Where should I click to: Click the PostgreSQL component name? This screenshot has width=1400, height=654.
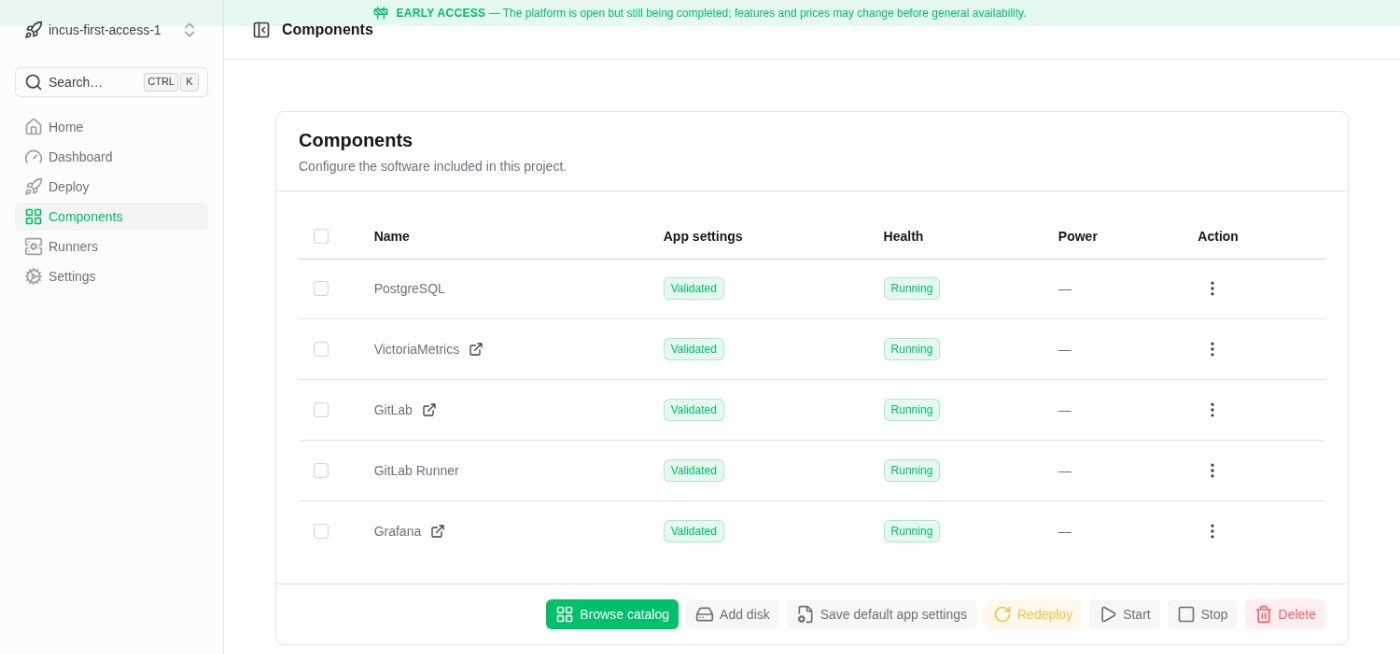[409, 288]
